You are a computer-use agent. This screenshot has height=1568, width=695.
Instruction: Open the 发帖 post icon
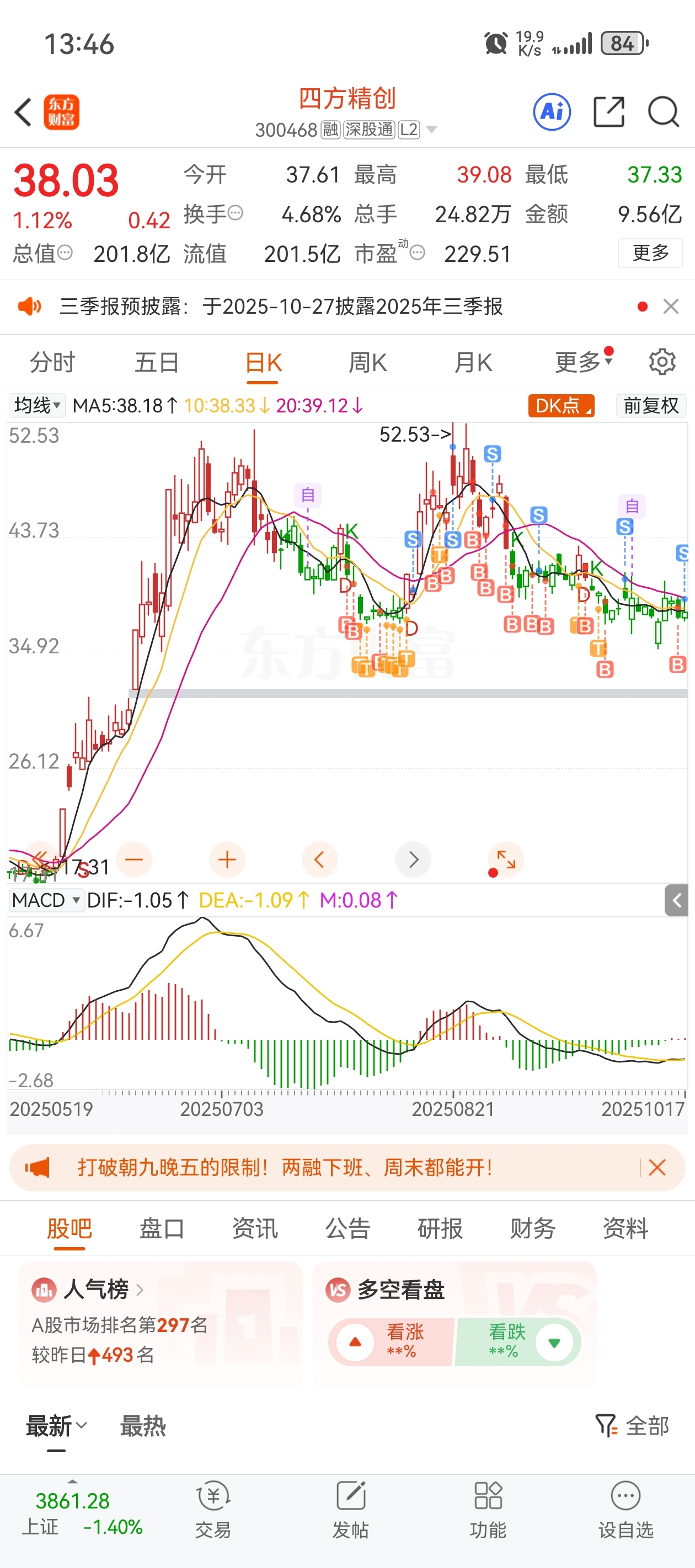(x=351, y=1511)
